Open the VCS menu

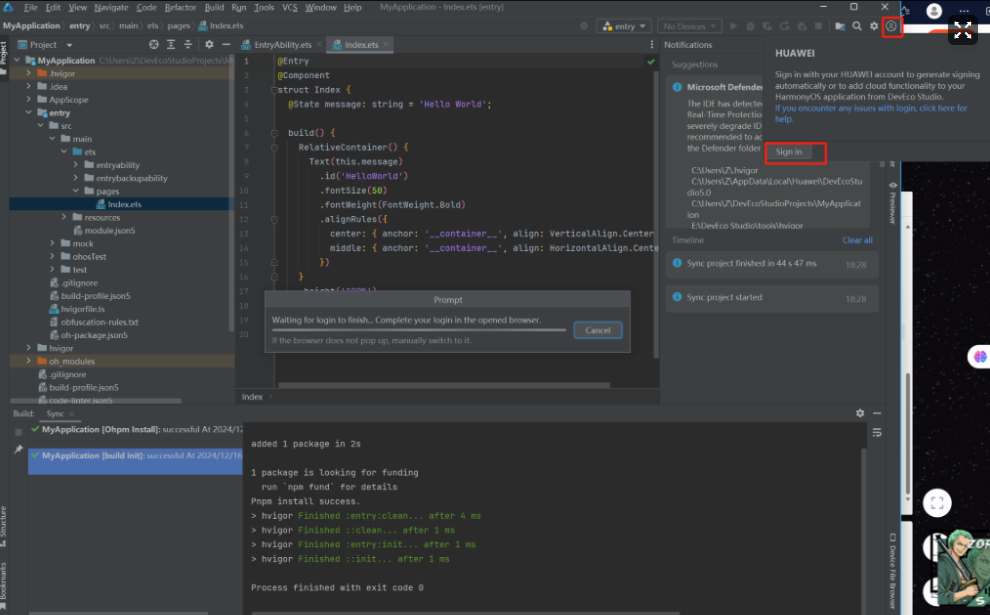tap(290, 8)
